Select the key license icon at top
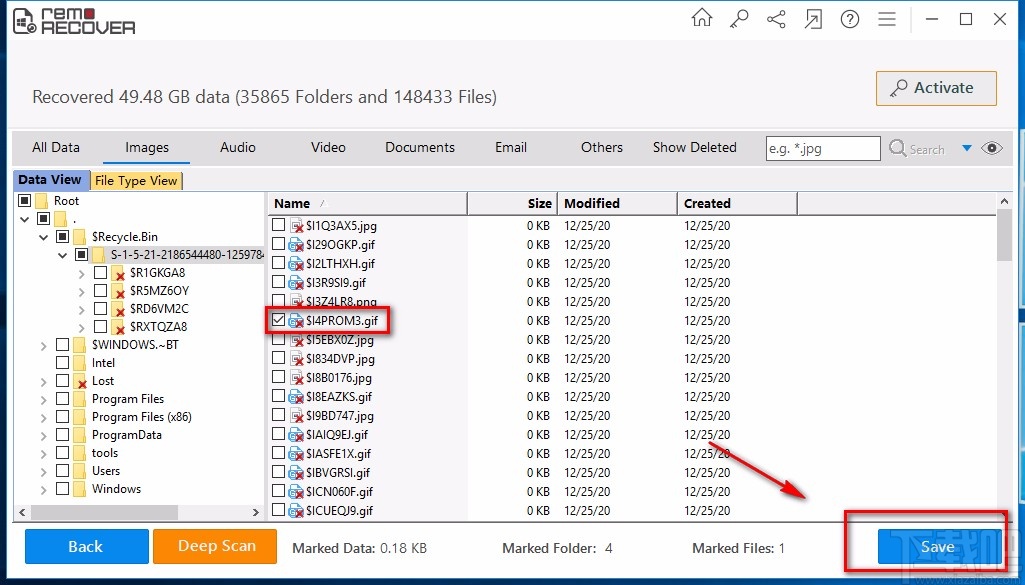 click(x=738, y=18)
